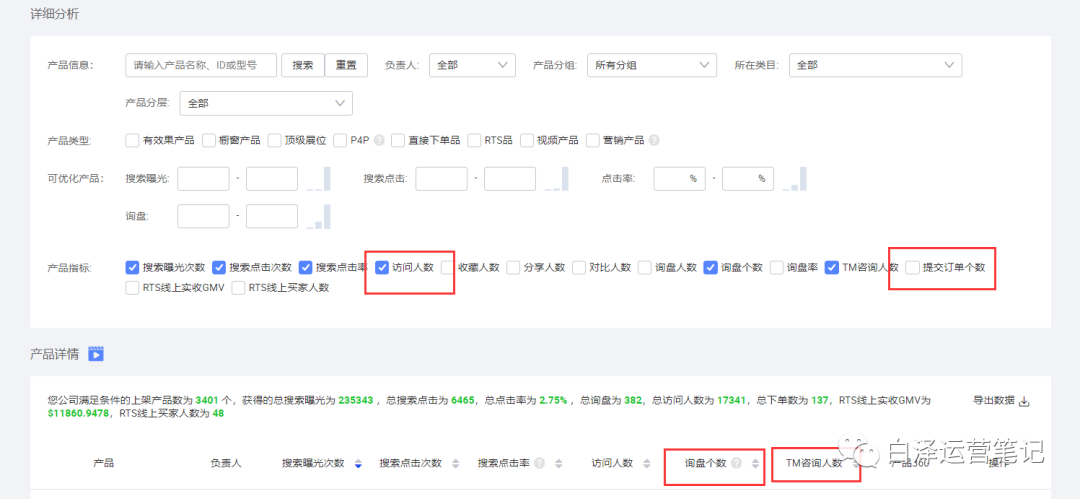Focus the product name, ID or model input
Viewport: 1080px width, 499px height.
[201, 65]
